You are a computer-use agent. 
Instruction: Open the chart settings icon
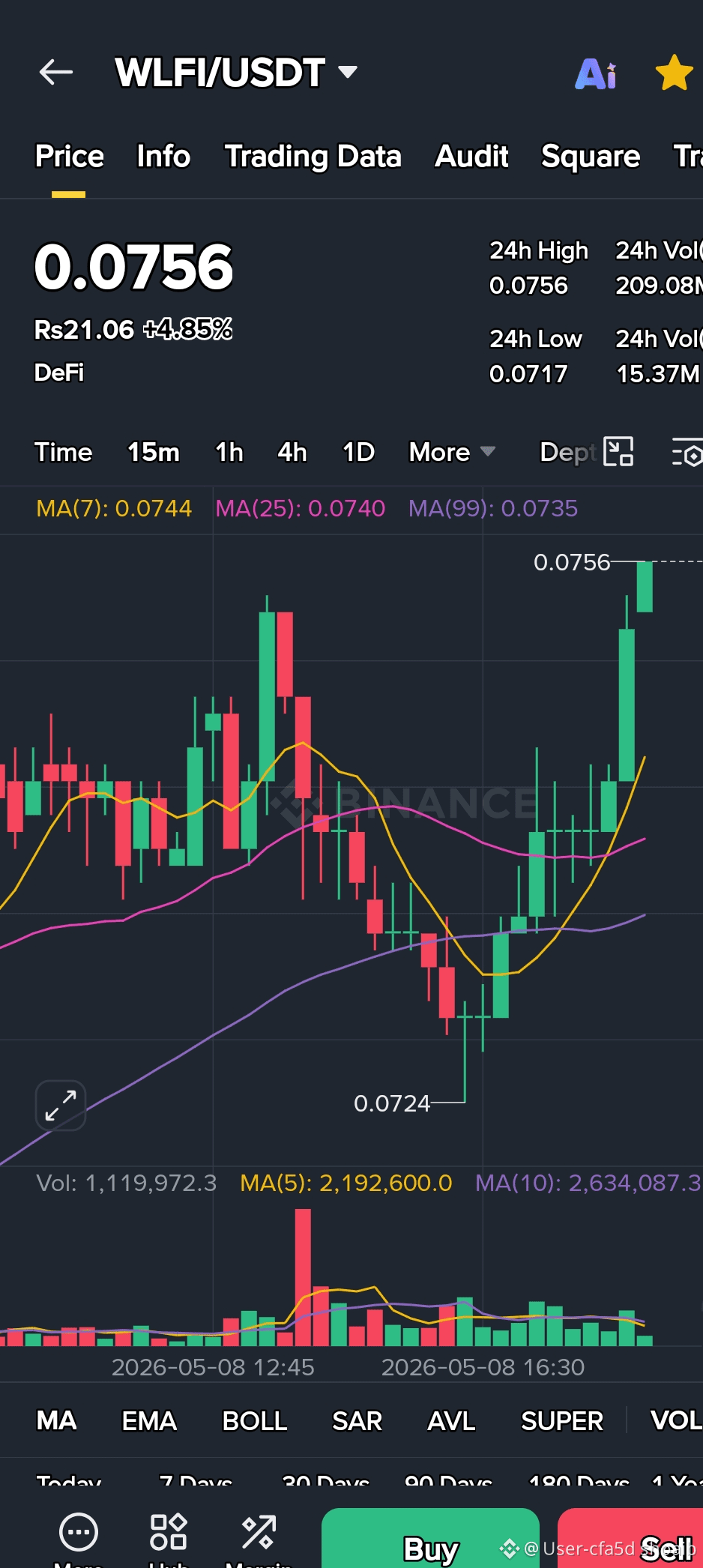point(687,452)
